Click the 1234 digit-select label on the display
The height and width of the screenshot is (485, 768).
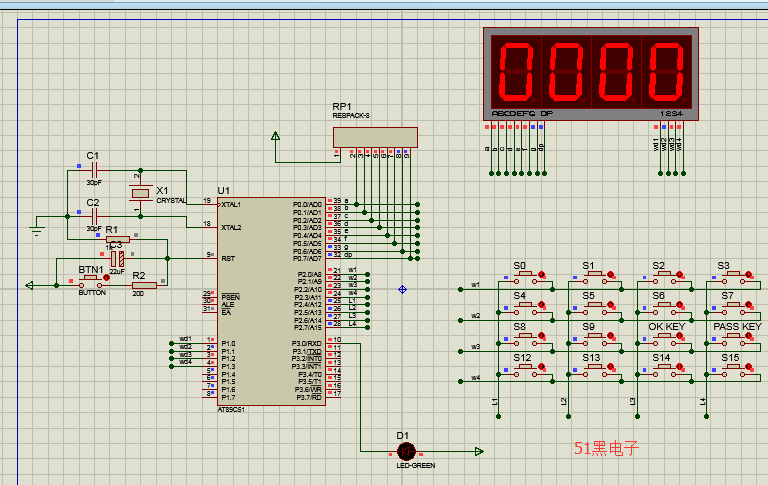[x=671, y=114]
